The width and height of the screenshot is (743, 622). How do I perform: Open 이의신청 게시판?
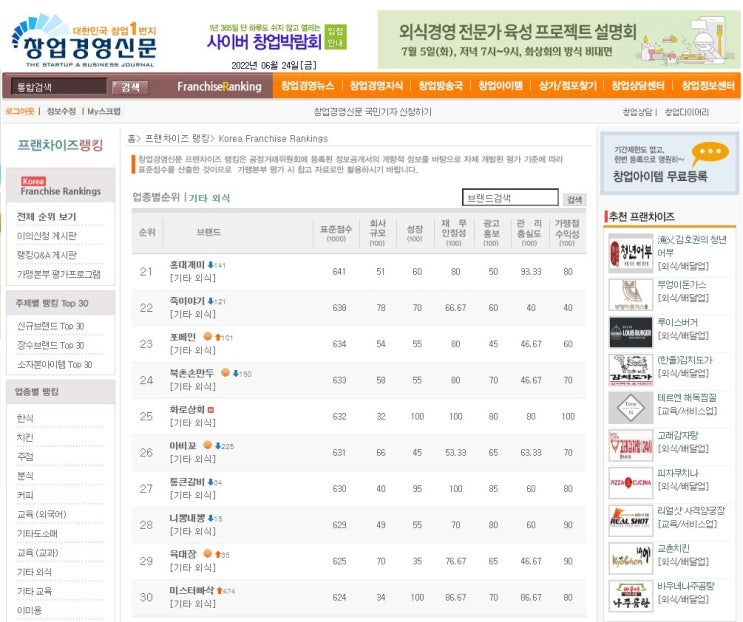(46, 235)
